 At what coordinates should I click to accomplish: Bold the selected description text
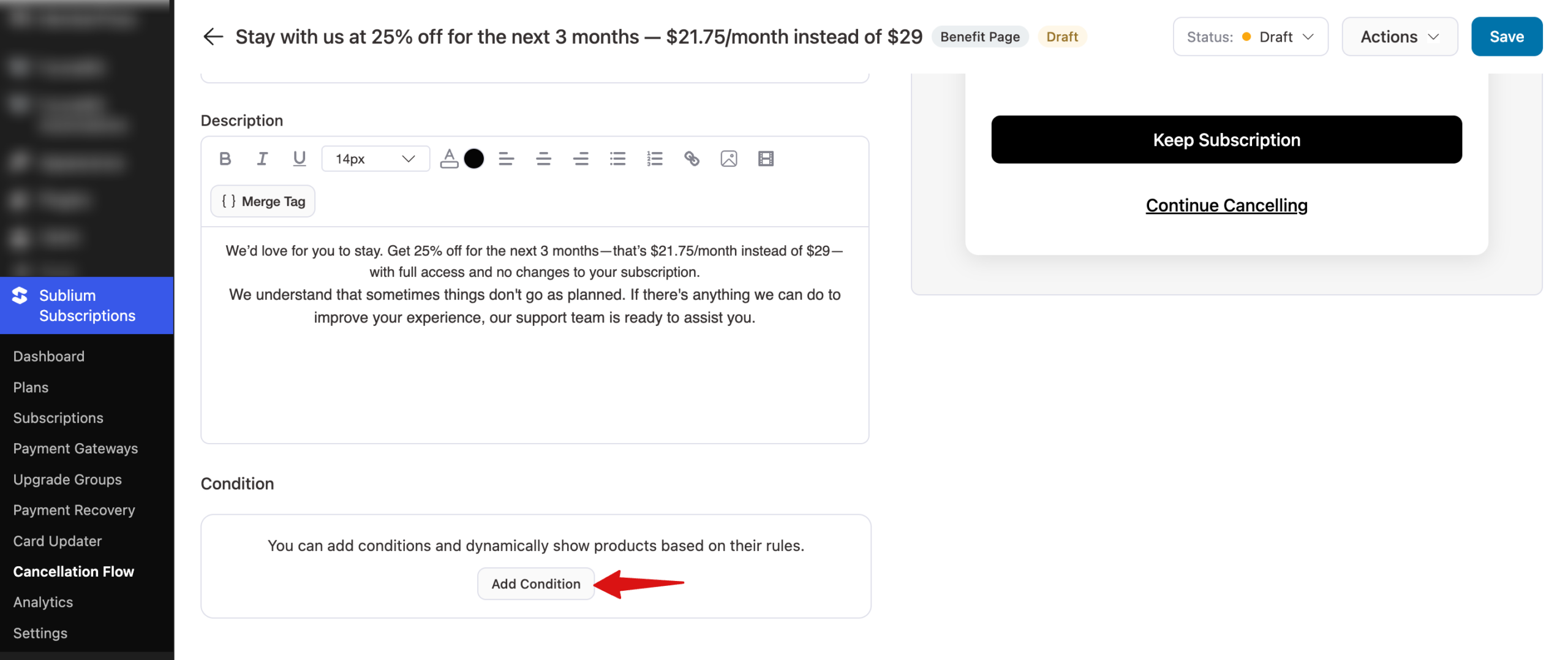click(x=225, y=158)
